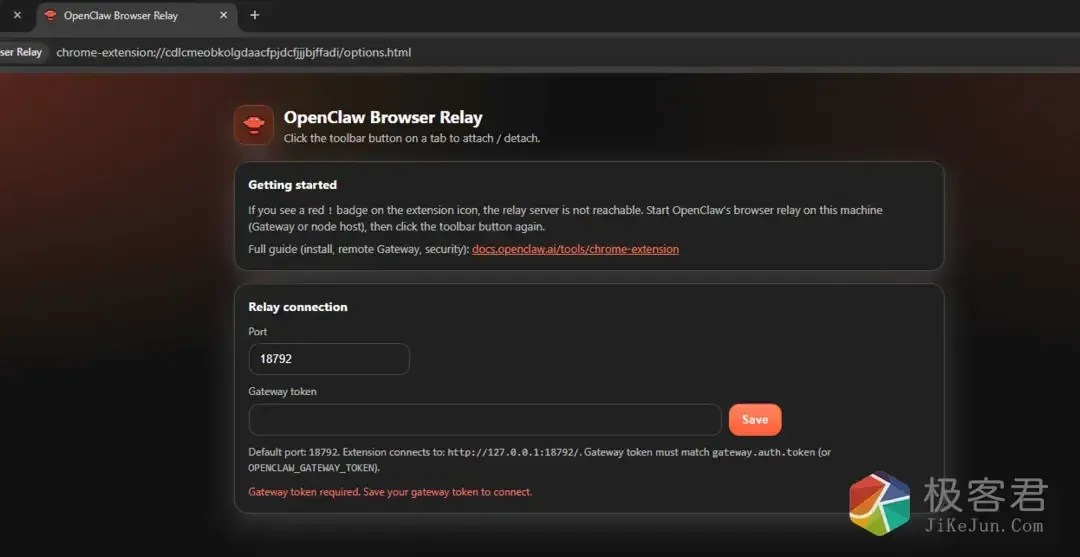Image resolution: width=1080 pixels, height=557 pixels.
Task: Click the OpenClaw Browser Relay heading
Action: point(383,117)
